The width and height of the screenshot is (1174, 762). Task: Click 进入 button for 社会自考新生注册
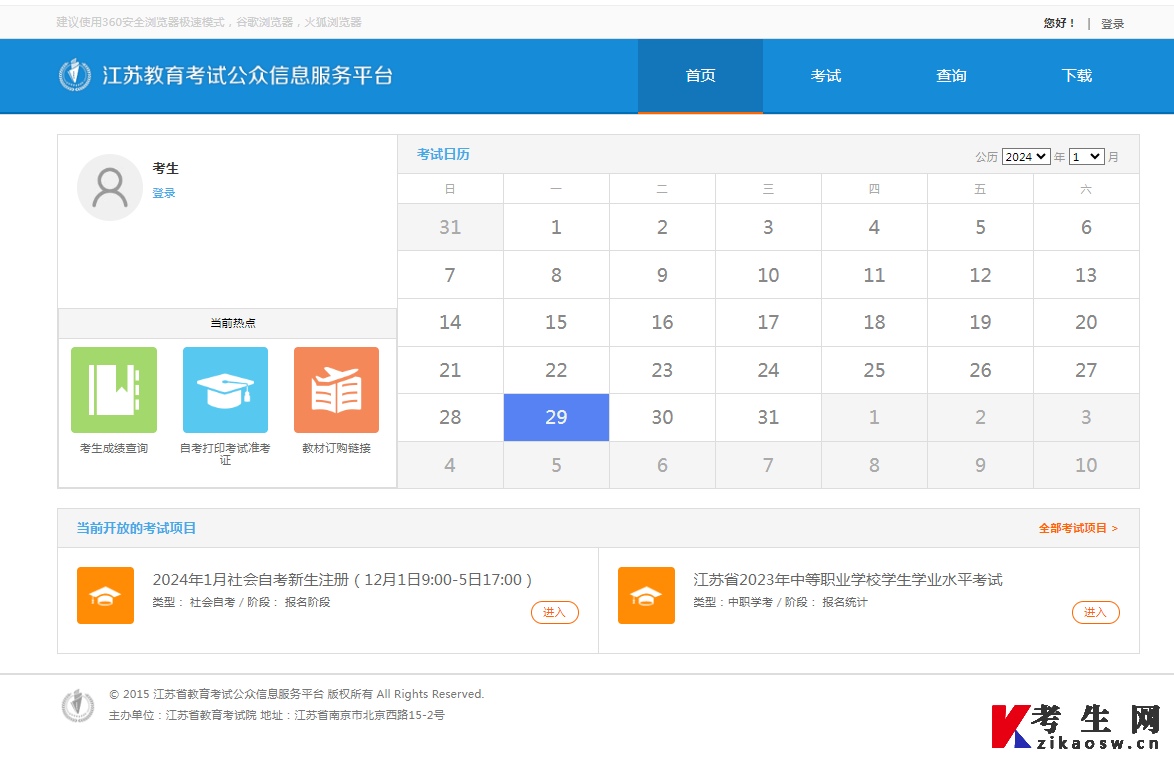coord(555,612)
